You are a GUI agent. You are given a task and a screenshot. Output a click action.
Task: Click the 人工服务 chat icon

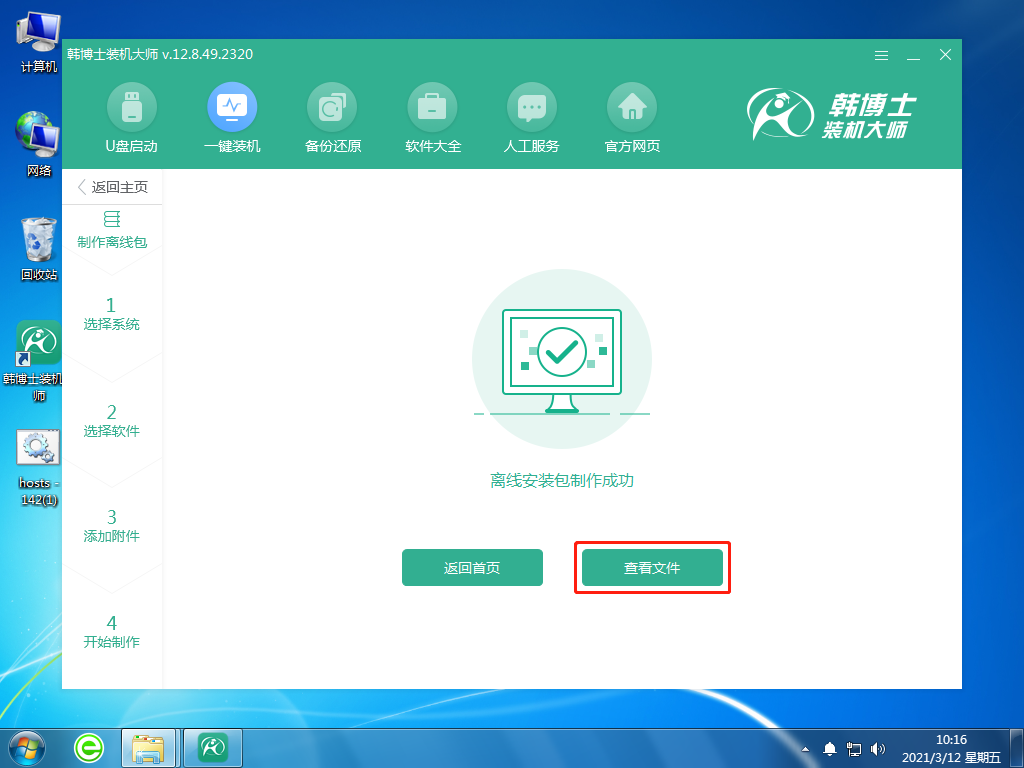pos(531,107)
